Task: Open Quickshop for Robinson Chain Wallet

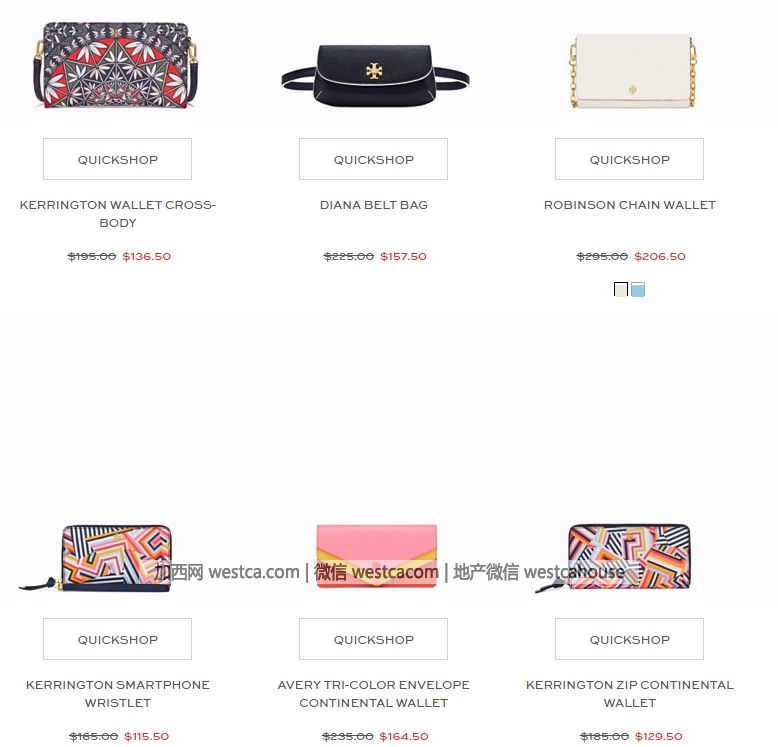Action: [x=629, y=159]
